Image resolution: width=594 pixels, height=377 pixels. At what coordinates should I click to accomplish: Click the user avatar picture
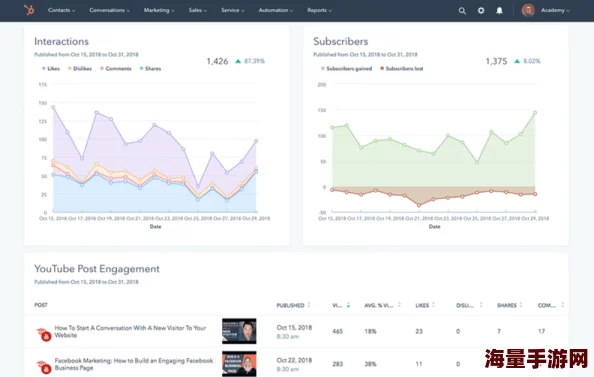(528, 10)
